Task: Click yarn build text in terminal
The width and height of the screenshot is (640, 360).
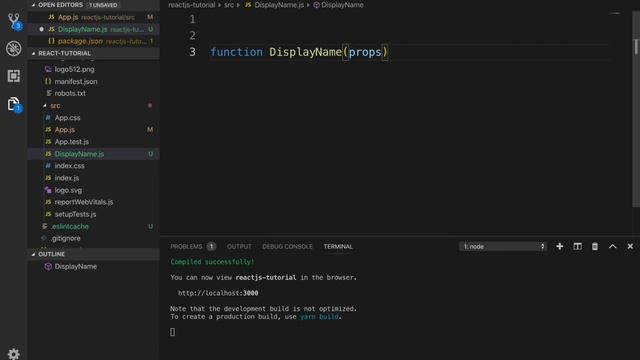Action: (319, 317)
